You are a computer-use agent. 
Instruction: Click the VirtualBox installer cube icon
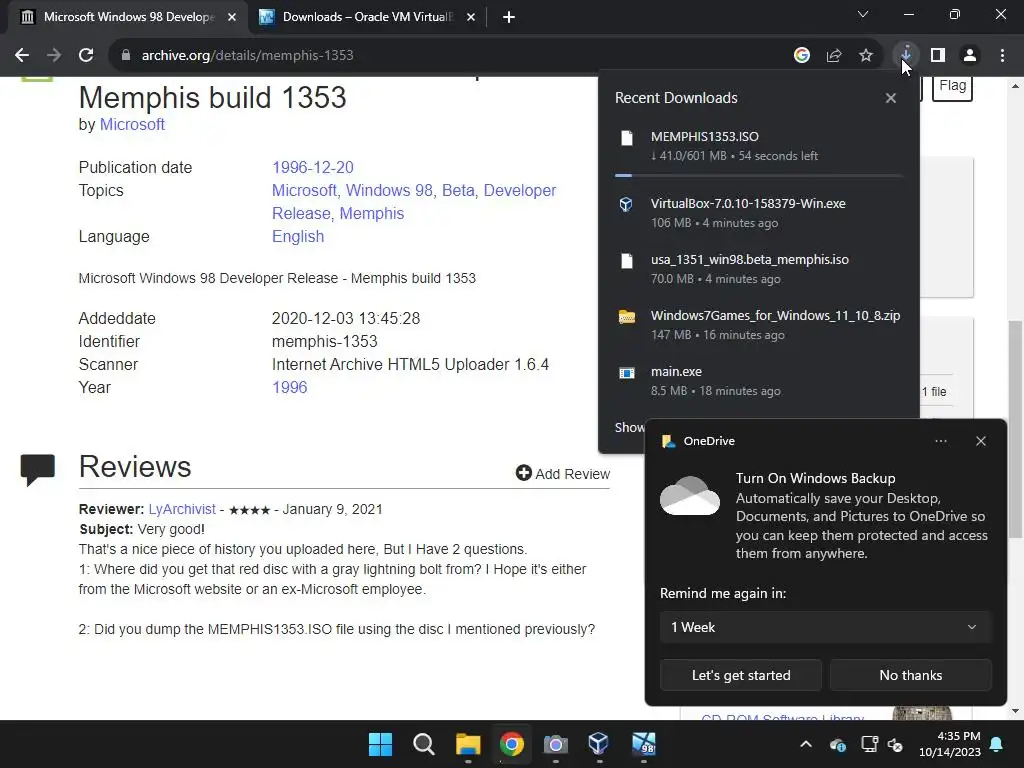coord(626,204)
